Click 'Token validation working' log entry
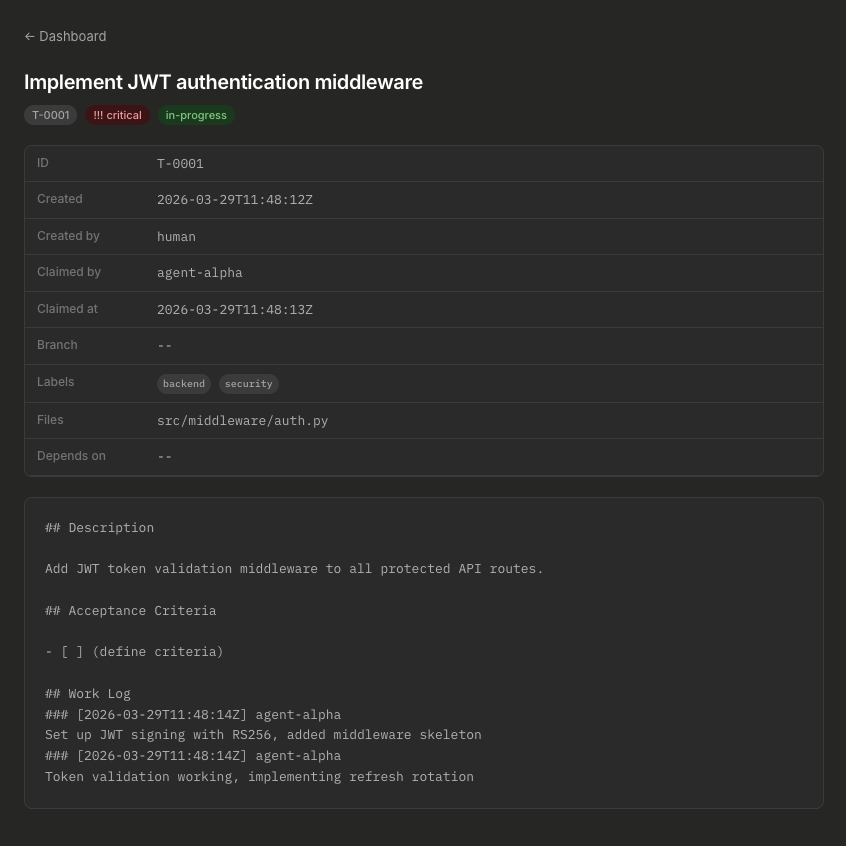Screen dimensions: 846x846 click(260, 776)
